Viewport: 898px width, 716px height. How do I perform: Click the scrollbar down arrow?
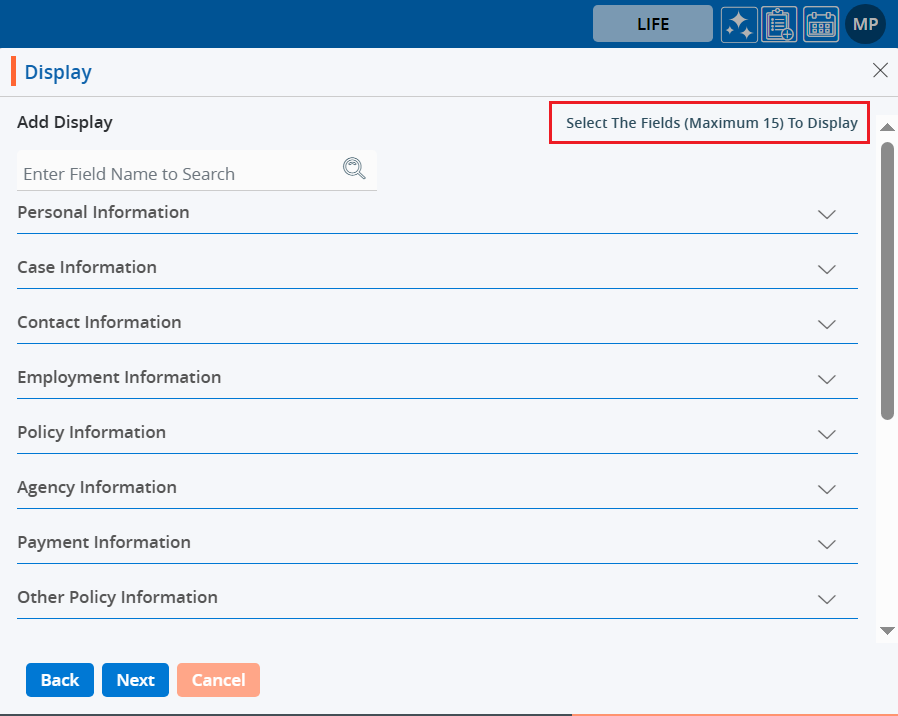point(887,630)
